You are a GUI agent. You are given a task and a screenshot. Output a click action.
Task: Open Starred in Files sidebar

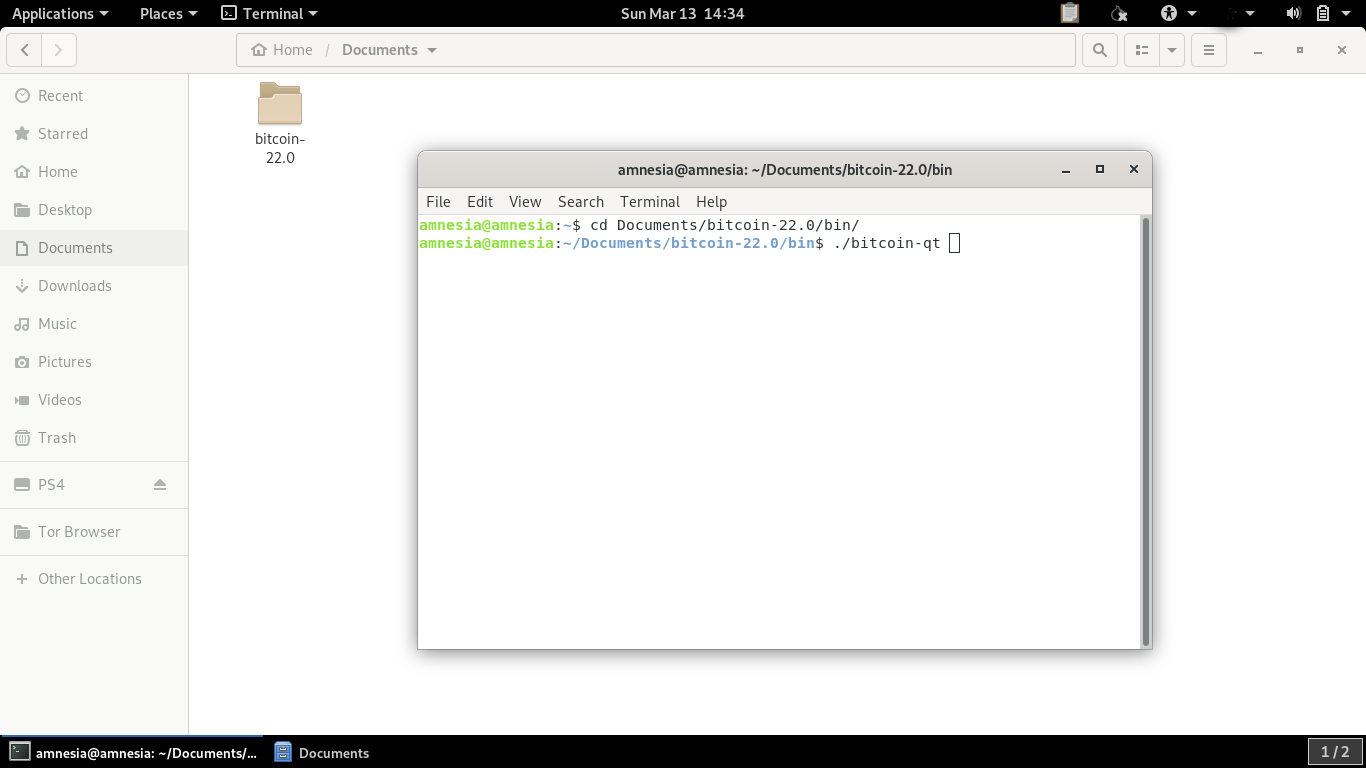point(94,134)
